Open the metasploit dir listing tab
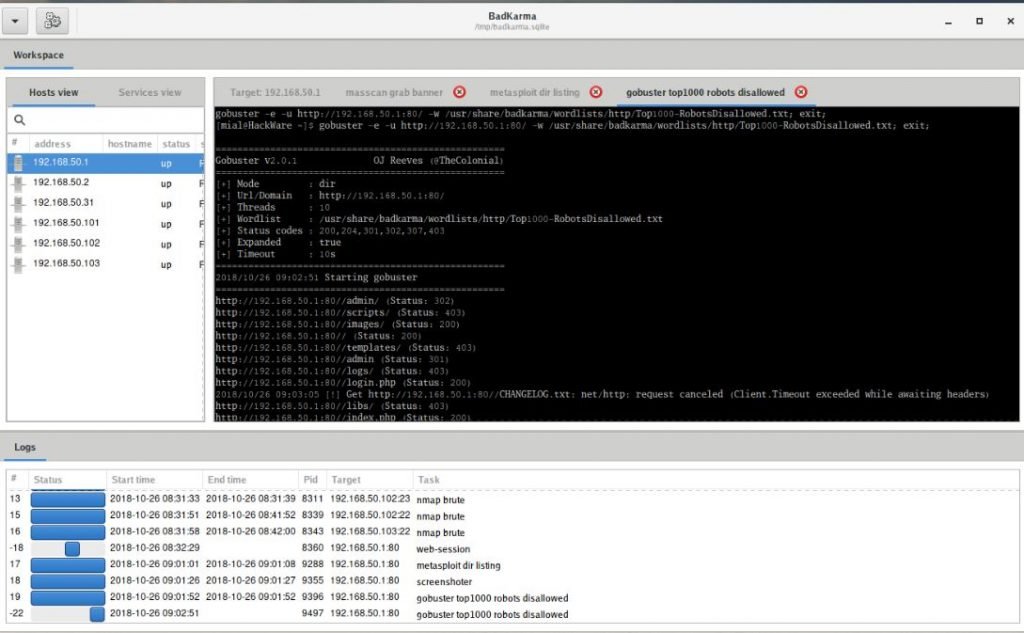Image resolution: width=1024 pixels, height=633 pixels. 534,93
